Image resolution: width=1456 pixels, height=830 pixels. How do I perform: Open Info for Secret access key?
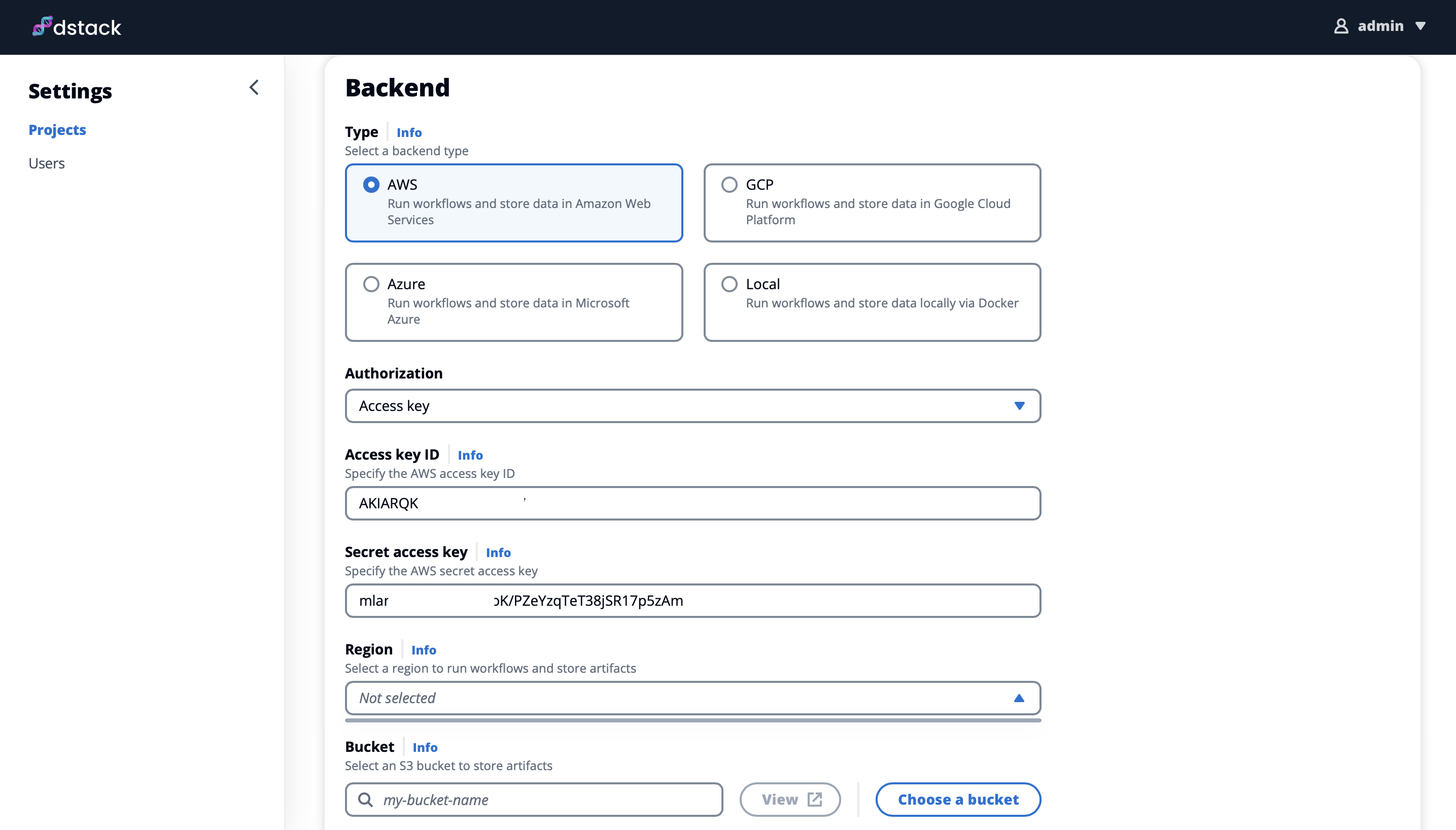(x=498, y=552)
